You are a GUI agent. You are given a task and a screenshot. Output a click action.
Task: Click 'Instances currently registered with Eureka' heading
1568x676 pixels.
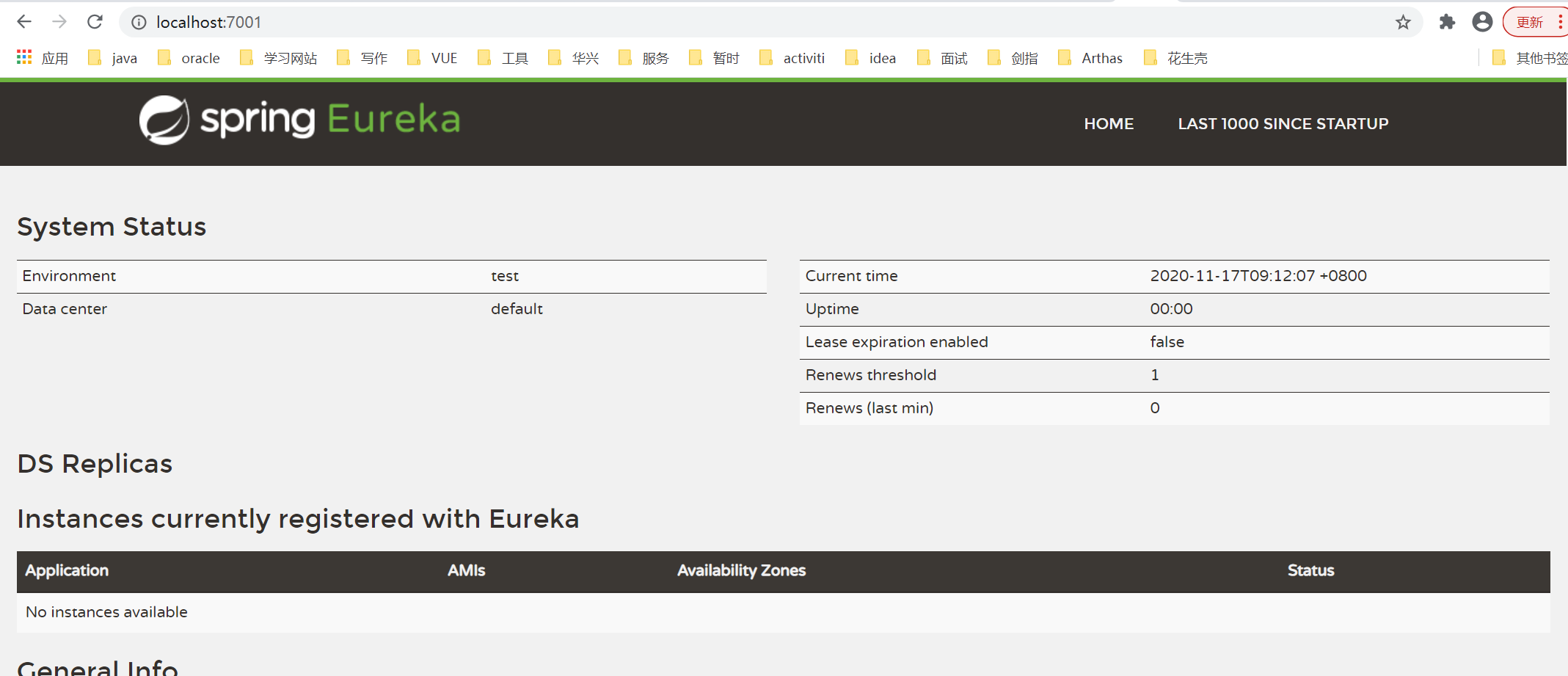298,519
